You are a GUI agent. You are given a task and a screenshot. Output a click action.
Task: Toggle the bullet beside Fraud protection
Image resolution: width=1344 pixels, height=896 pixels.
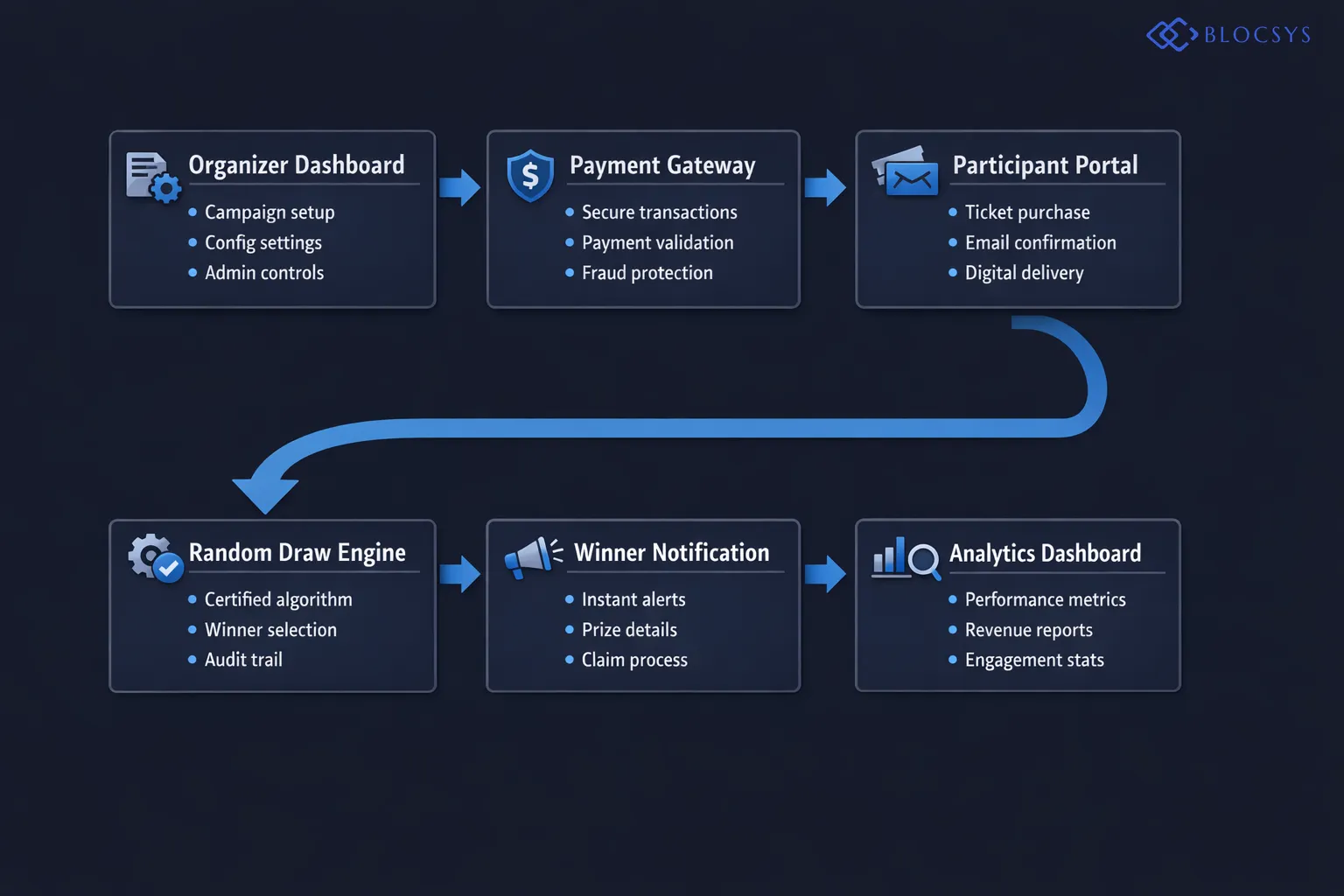click(570, 273)
